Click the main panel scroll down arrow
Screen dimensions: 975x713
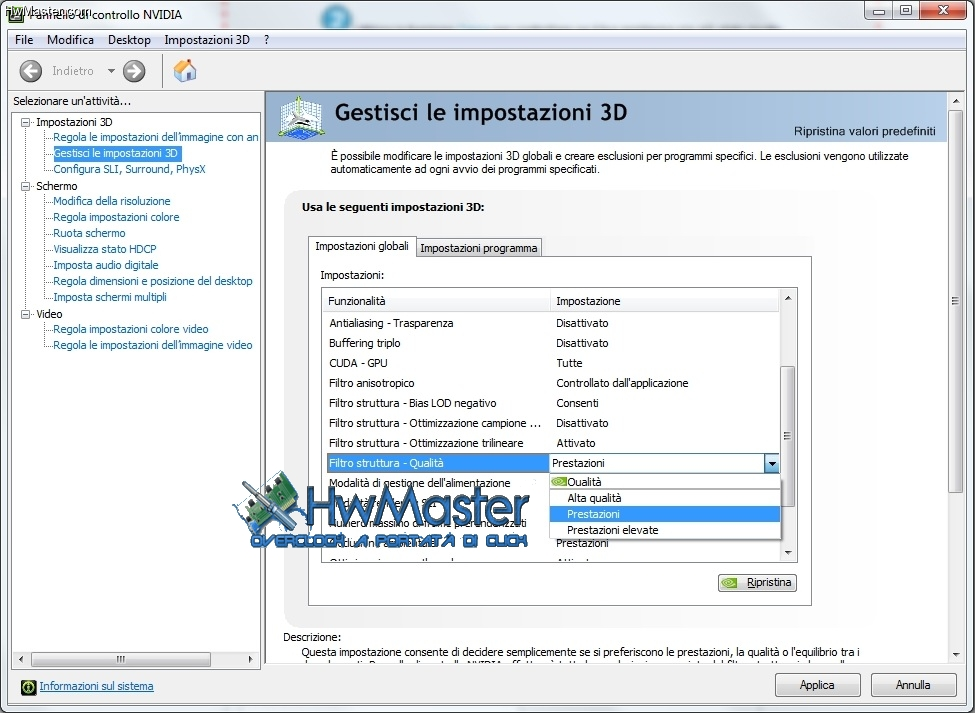point(956,655)
